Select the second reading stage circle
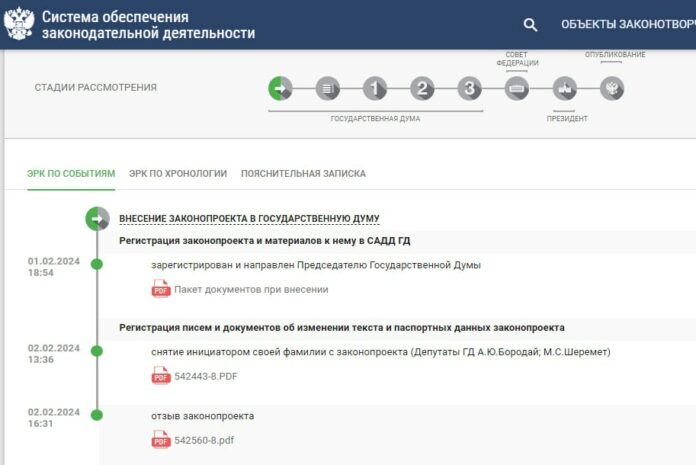 (x=422, y=88)
